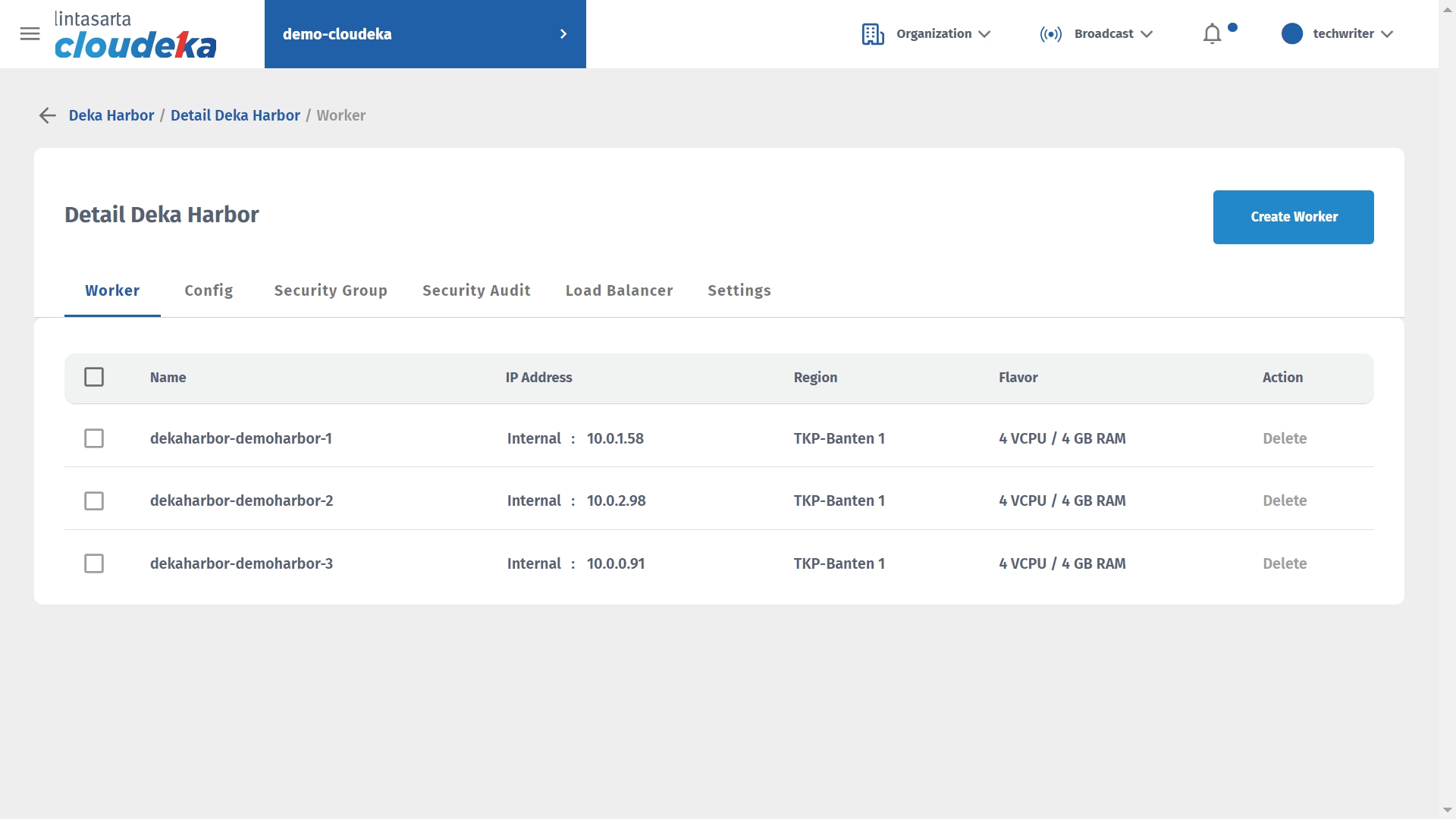The image size is (1456, 819).
Task: Follow the Deka Harbor breadcrumb link
Action: click(111, 115)
